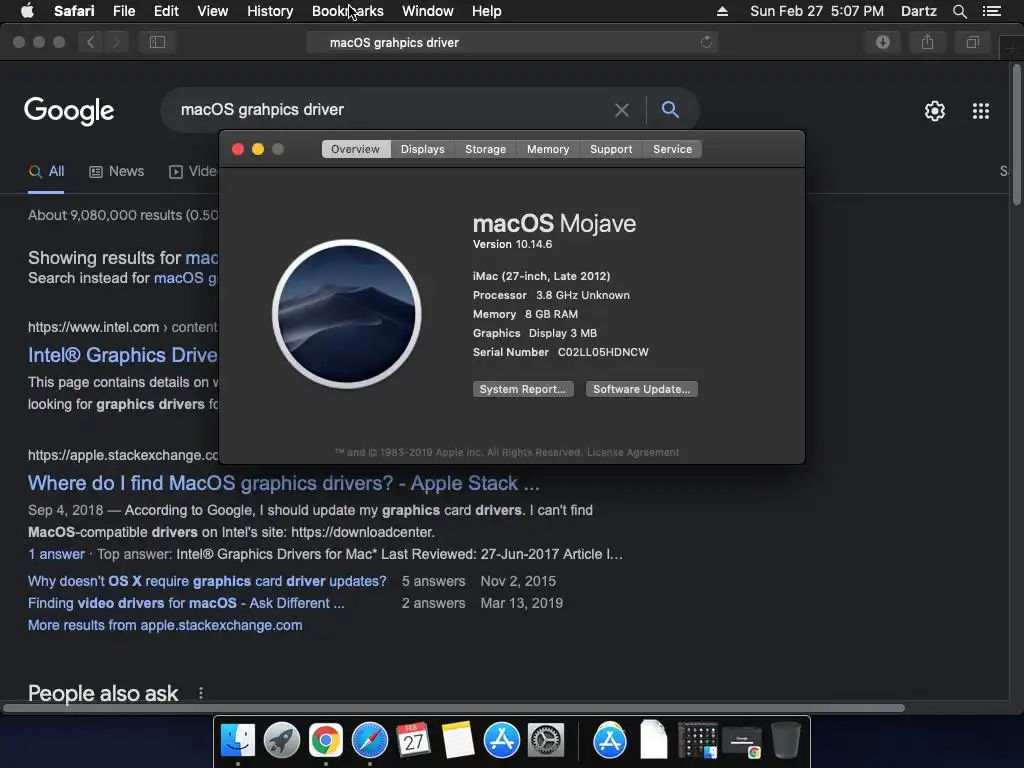This screenshot has height=768, width=1024.
Task: Open the Trash in the Dock
Action: [786, 740]
